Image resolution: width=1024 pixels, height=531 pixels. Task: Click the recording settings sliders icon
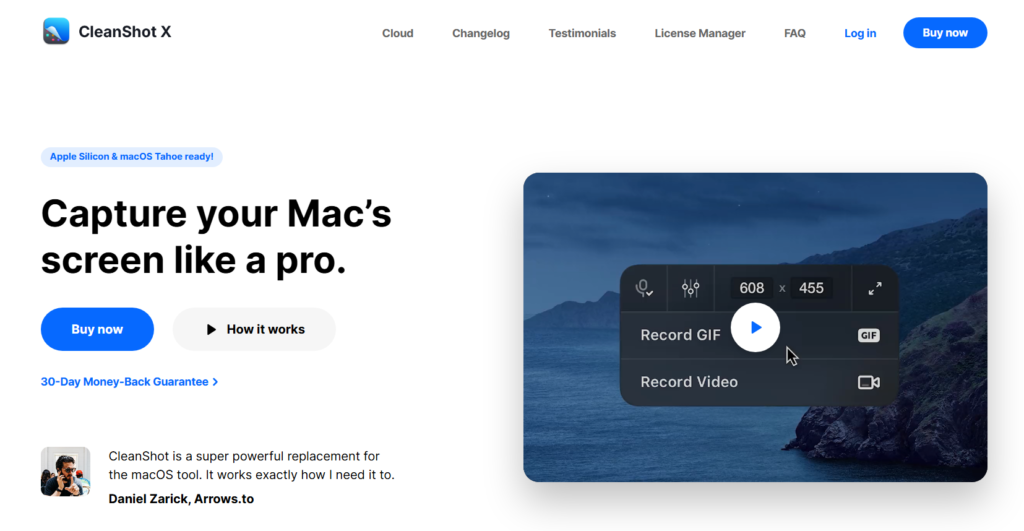point(691,288)
